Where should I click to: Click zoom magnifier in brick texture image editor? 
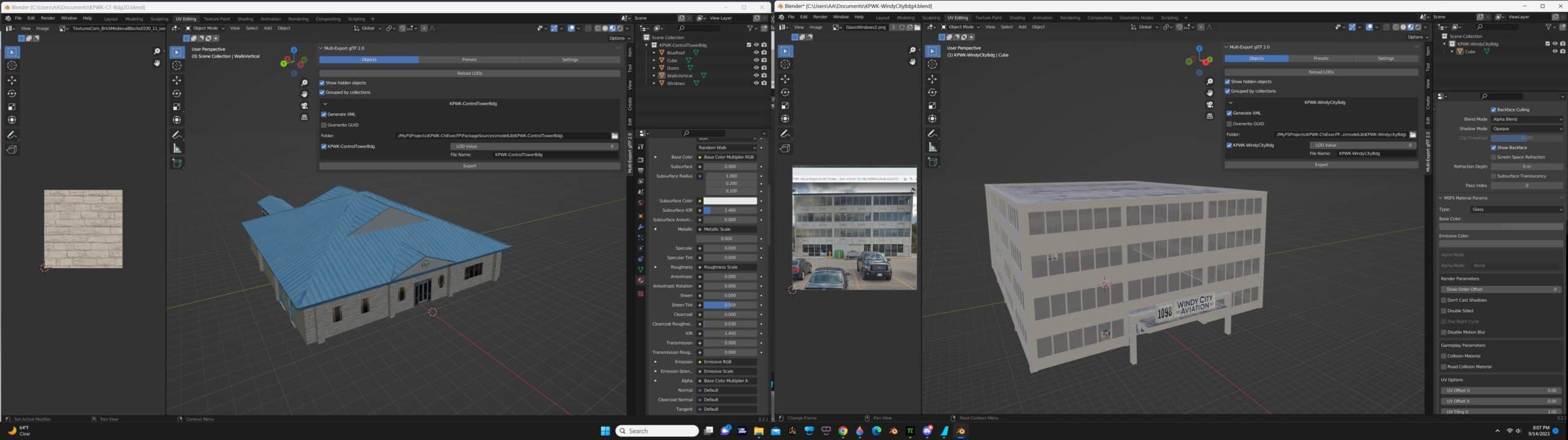click(x=157, y=51)
